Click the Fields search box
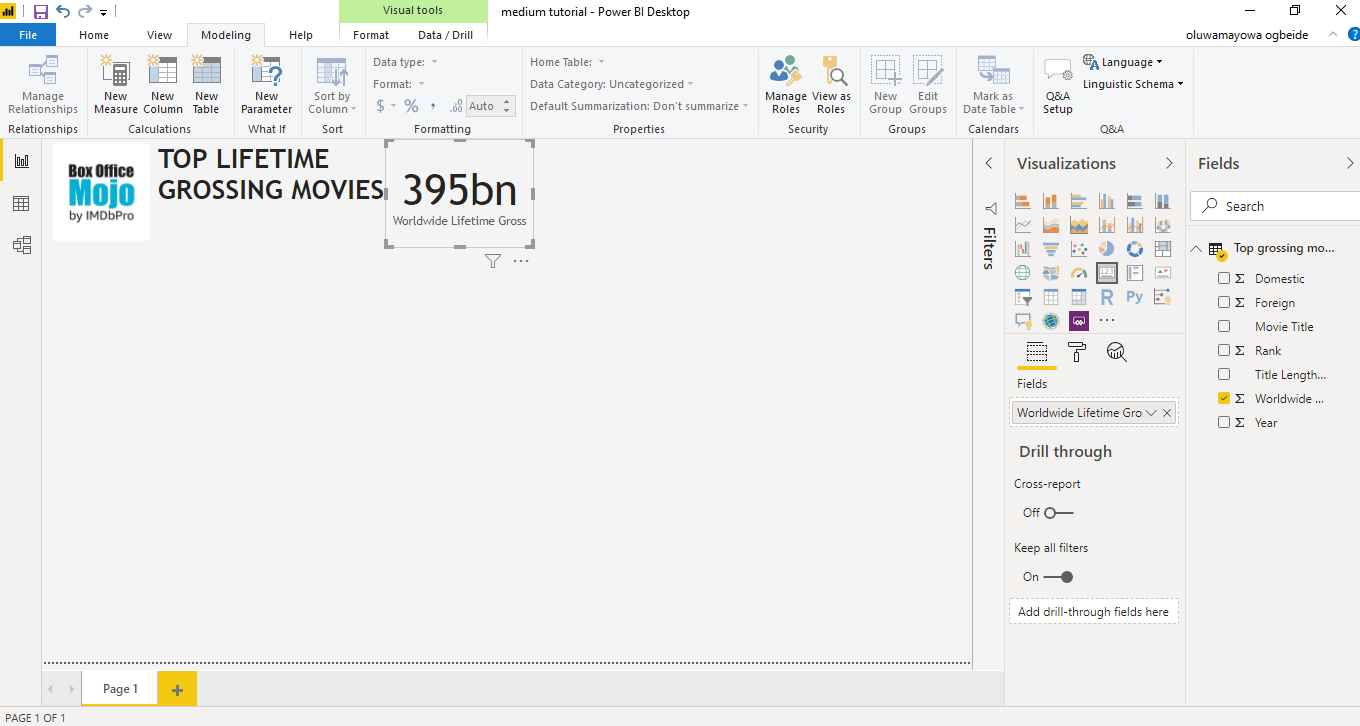This screenshot has width=1360, height=726. (1275, 206)
